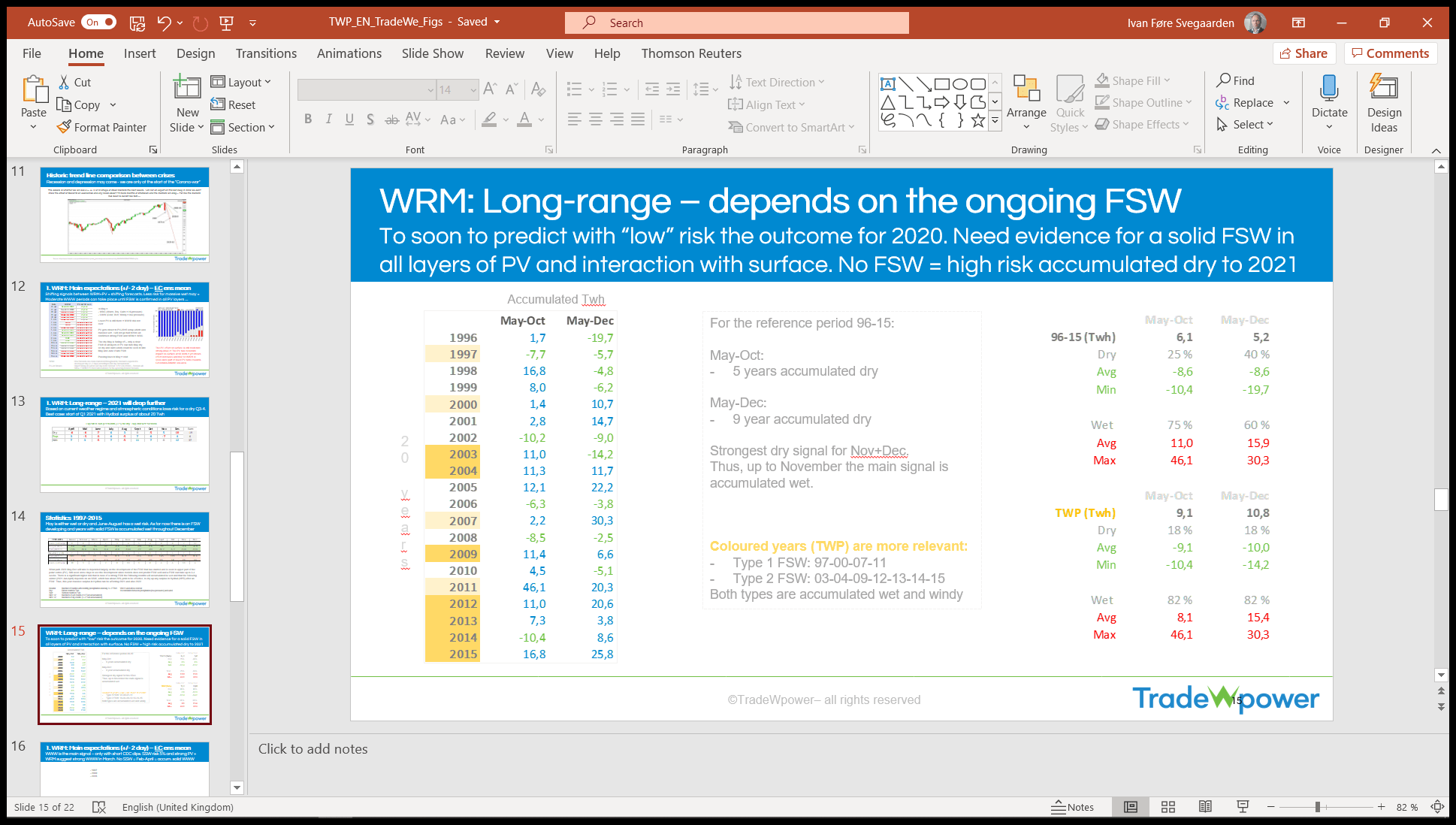The width and height of the screenshot is (1456, 825).
Task: Click the Format Painter brush icon
Action: click(x=65, y=127)
